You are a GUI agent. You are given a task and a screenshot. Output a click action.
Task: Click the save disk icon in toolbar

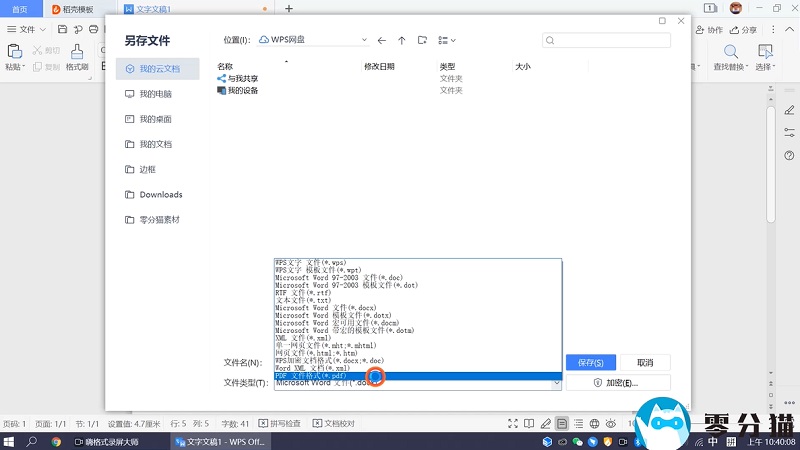(62, 29)
